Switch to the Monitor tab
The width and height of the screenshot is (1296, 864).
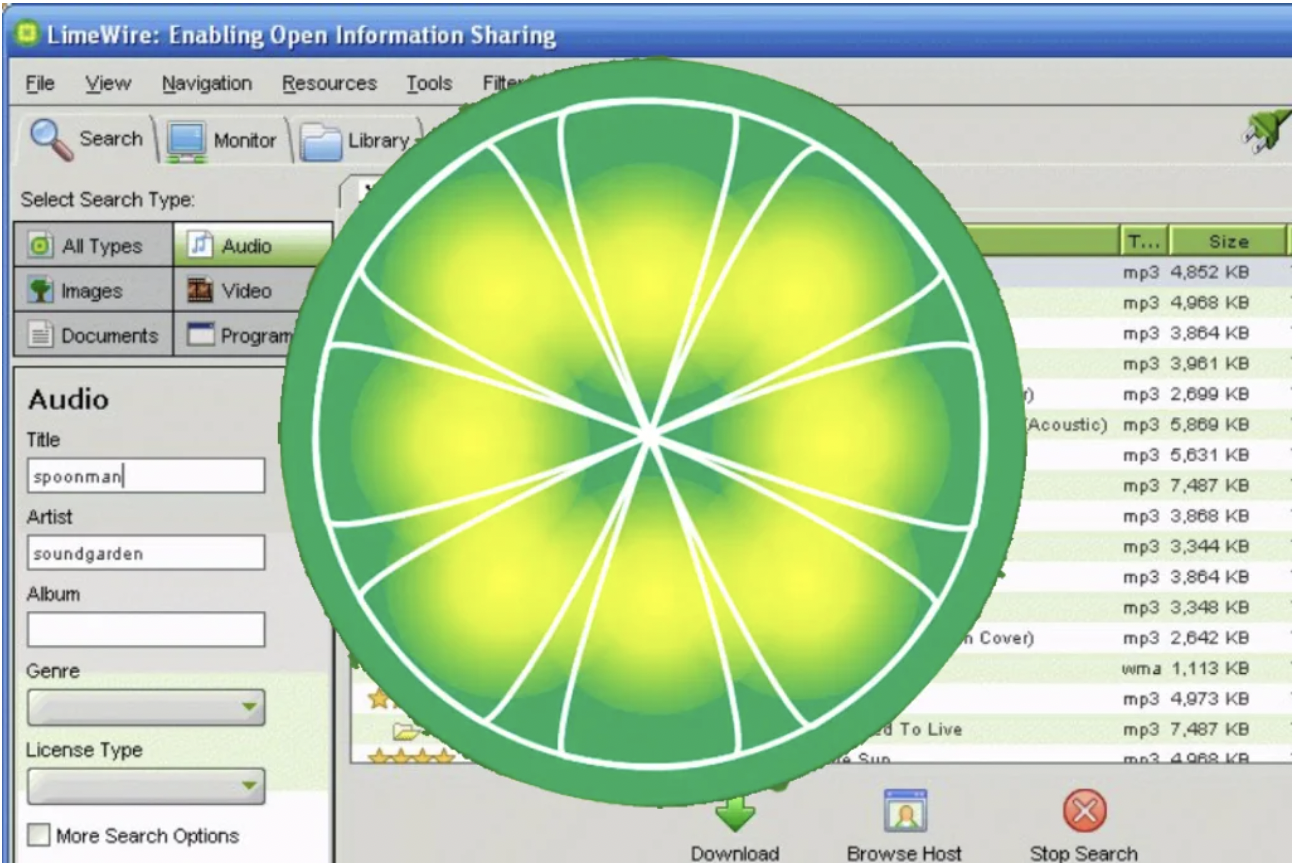(224, 141)
